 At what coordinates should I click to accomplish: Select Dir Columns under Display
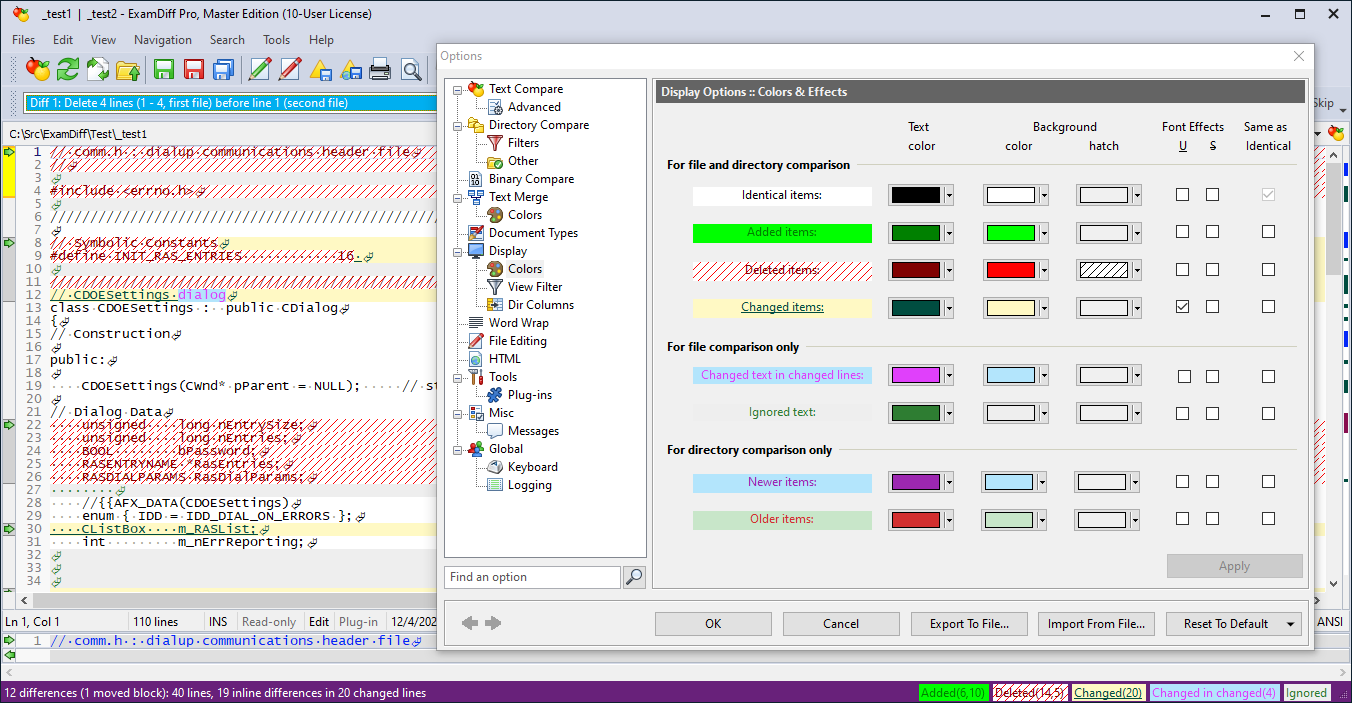pos(540,305)
